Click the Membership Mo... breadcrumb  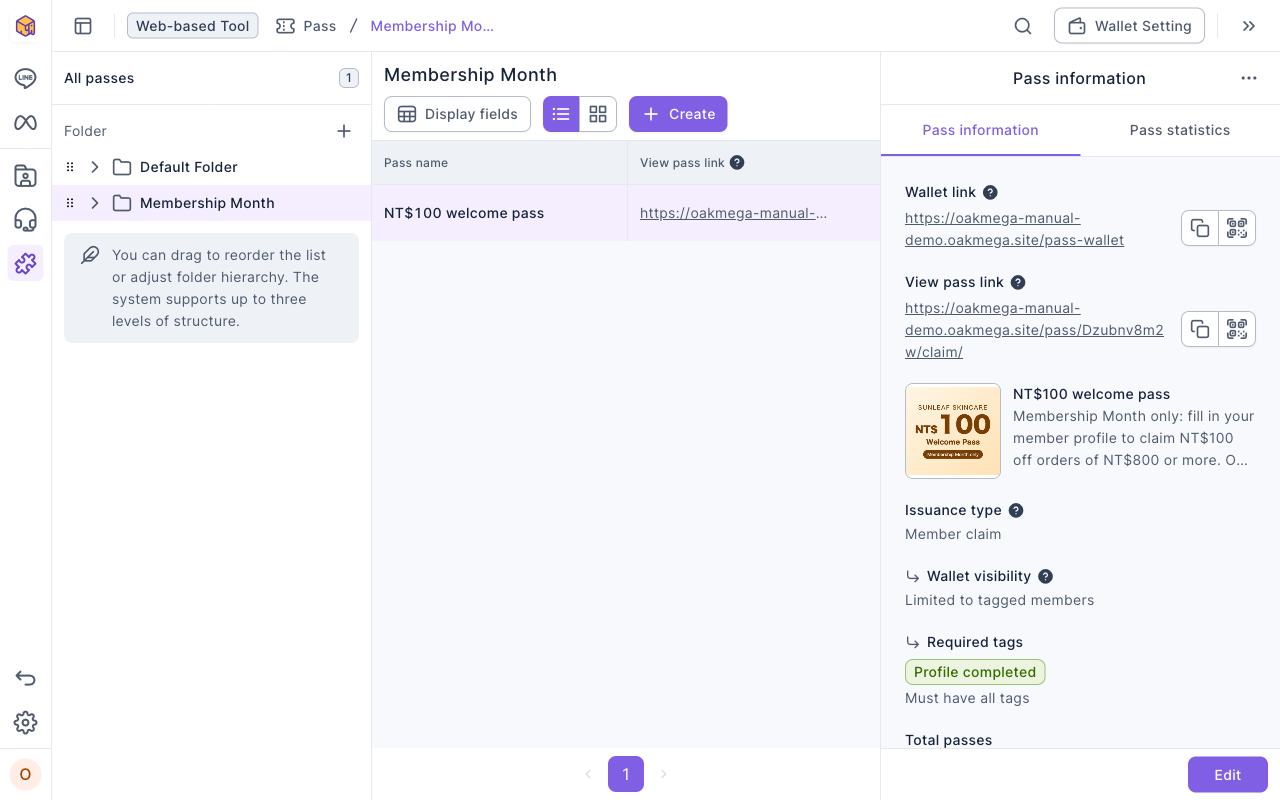(432, 26)
